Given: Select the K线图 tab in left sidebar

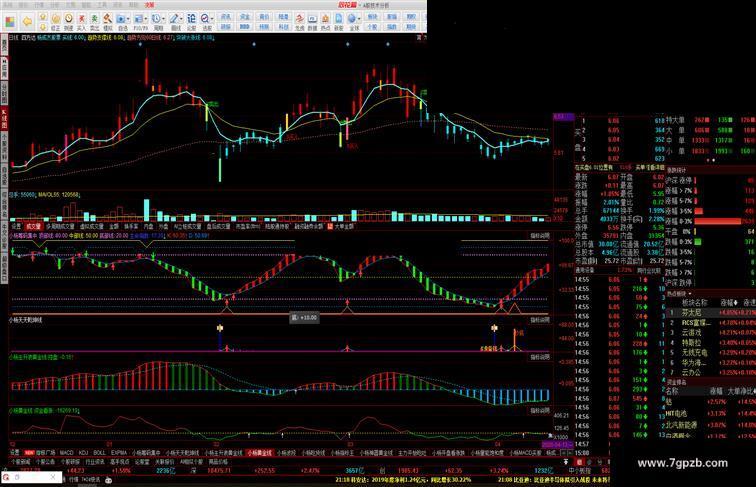Looking at the screenshot, I should [x=4, y=118].
